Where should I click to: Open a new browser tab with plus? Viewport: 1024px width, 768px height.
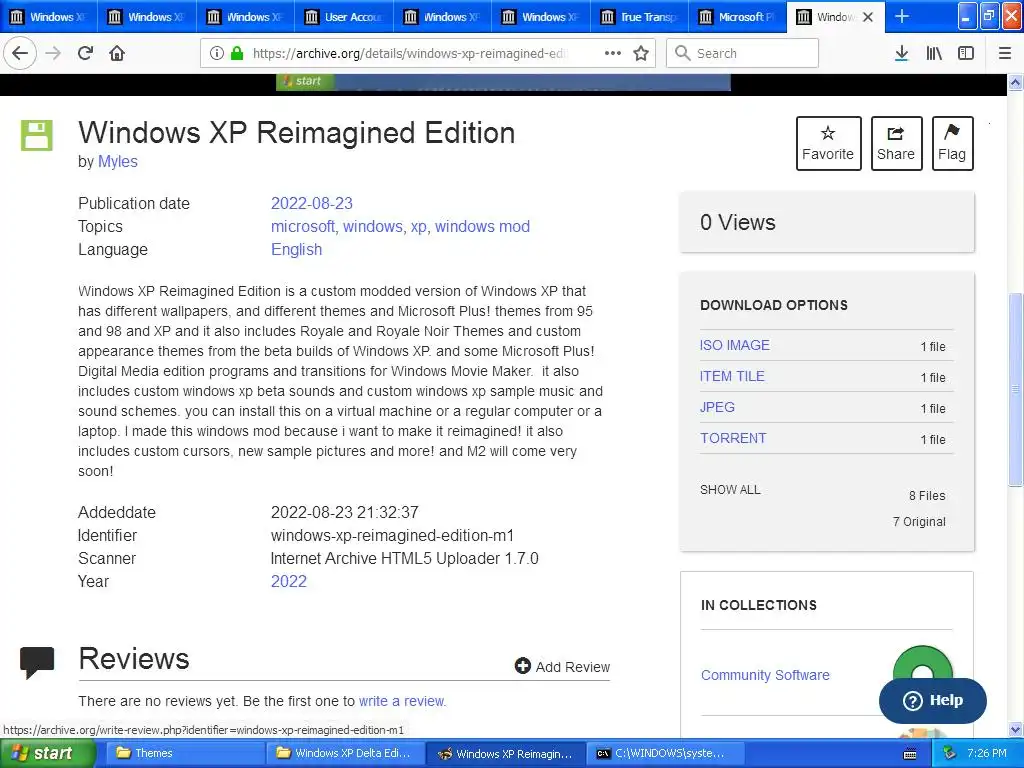pos(902,16)
